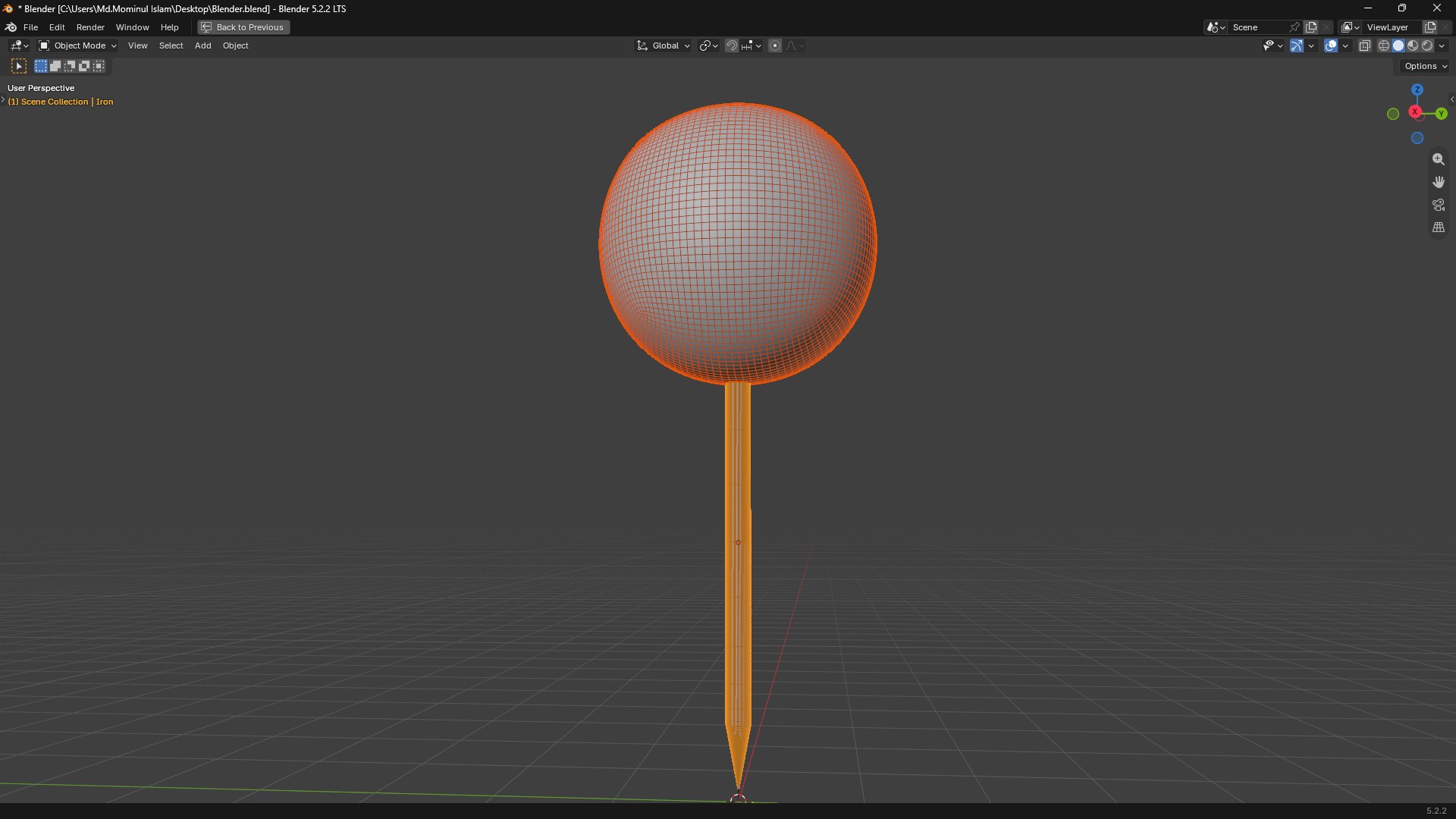Viewport: 1456px width, 819px height.
Task: Switch to Material Preview shading
Action: click(1413, 45)
